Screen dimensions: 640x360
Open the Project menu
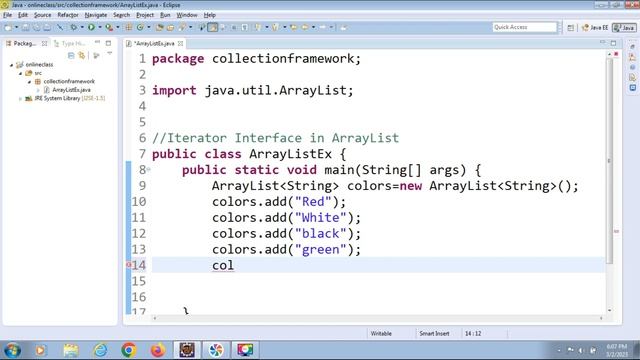pos(145,15)
